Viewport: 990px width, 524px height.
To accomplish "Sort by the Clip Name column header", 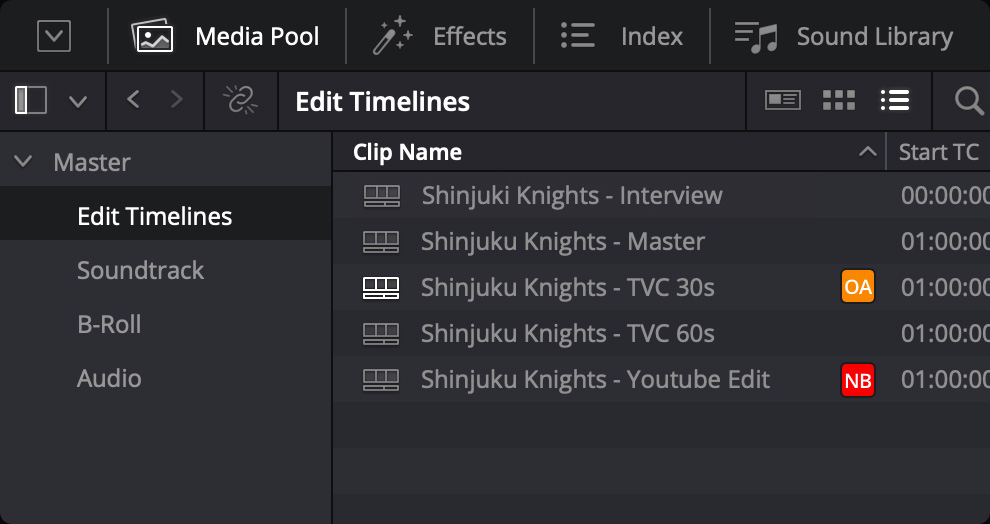I will pos(408,152).
